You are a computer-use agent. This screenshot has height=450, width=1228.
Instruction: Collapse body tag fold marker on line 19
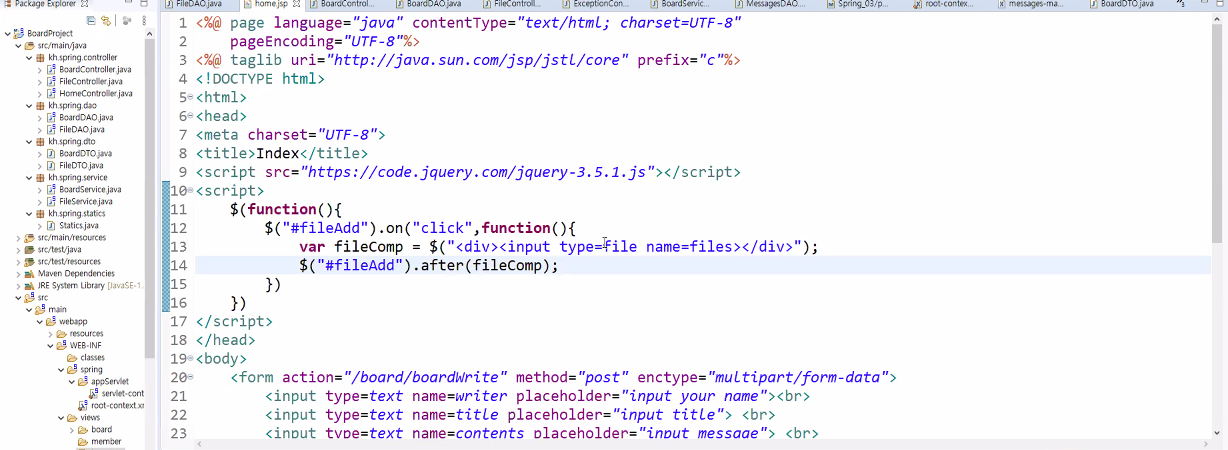point(190,359)
